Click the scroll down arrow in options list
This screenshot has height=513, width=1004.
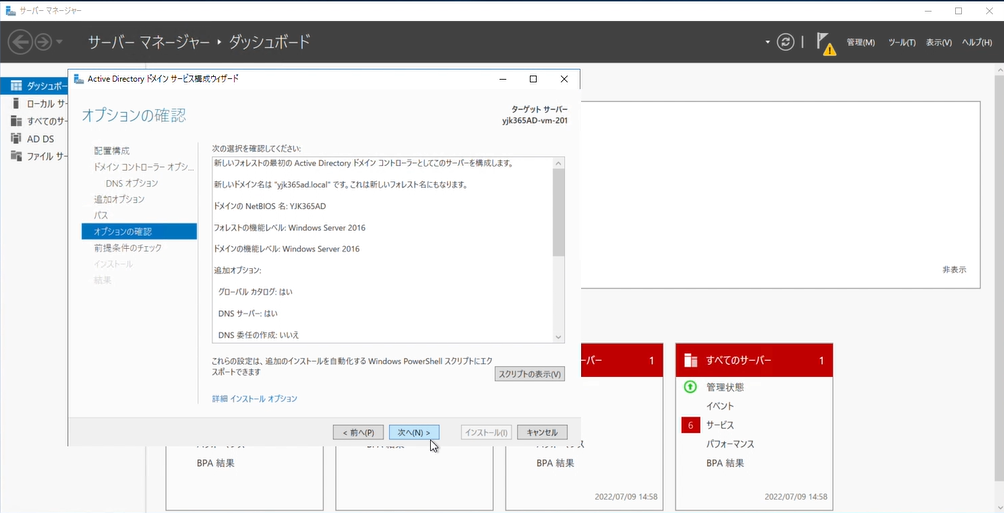click(558, 337)
